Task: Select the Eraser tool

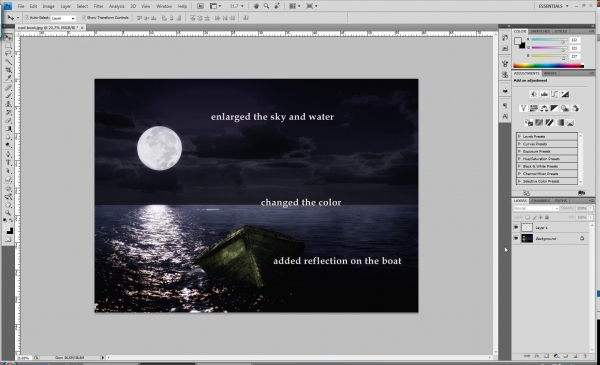Action: coord(8,121)
